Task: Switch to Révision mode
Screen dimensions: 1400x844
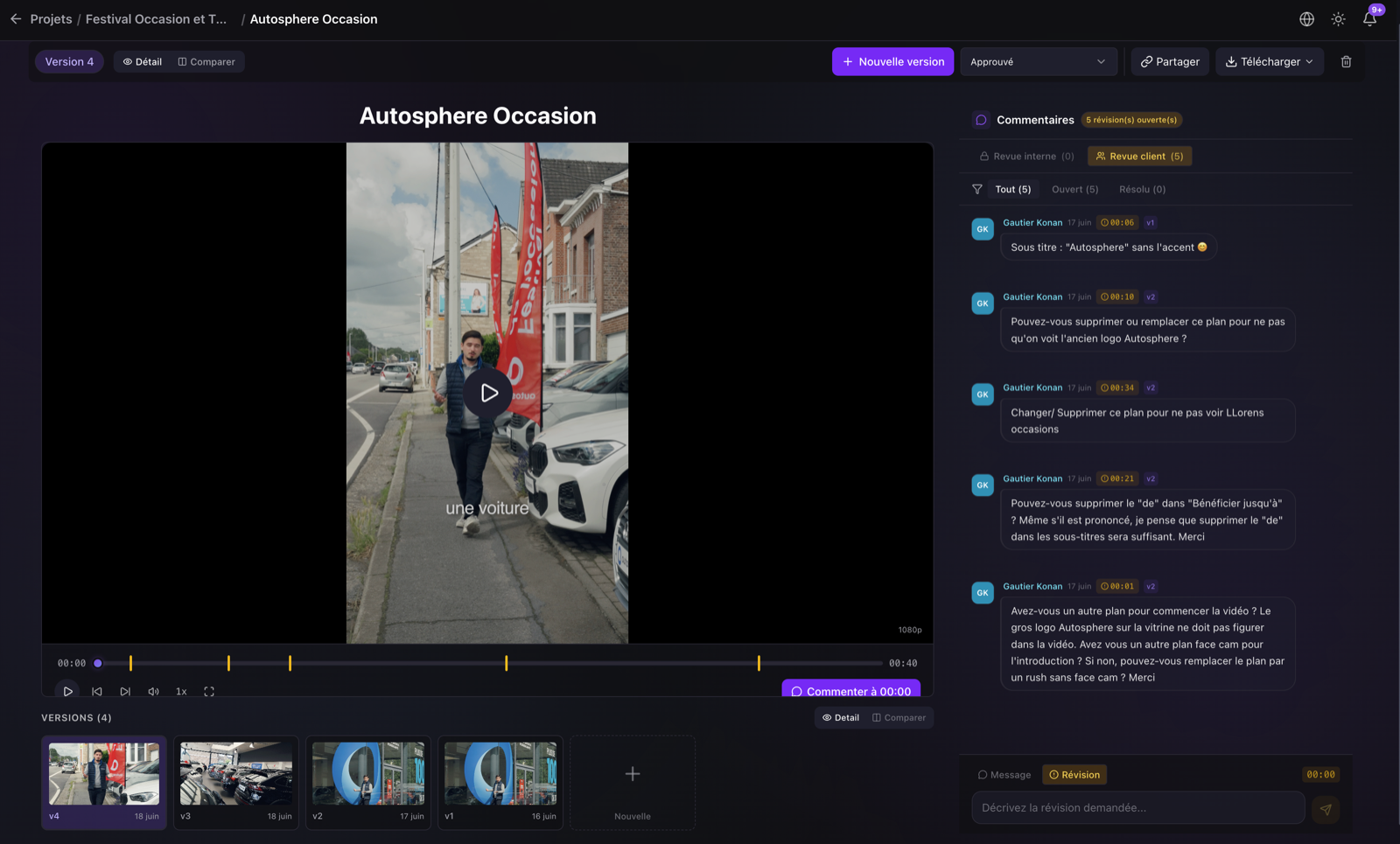Action: pyautogui.click(x=1074, y=774)
